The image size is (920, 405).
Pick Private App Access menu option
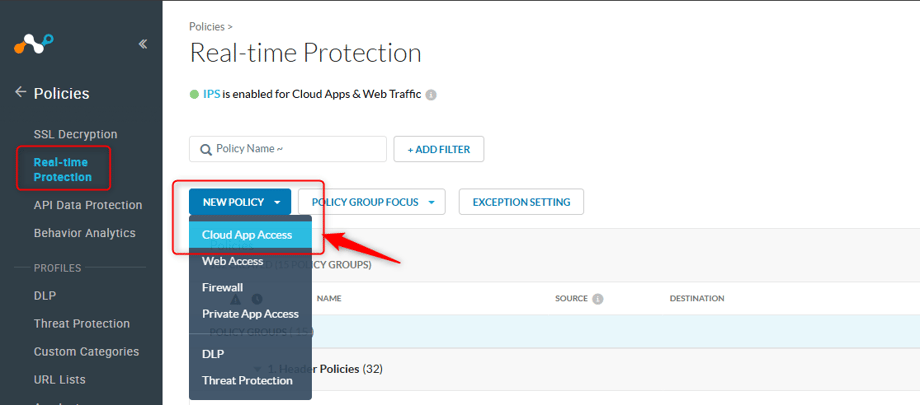tap(250, 313)
